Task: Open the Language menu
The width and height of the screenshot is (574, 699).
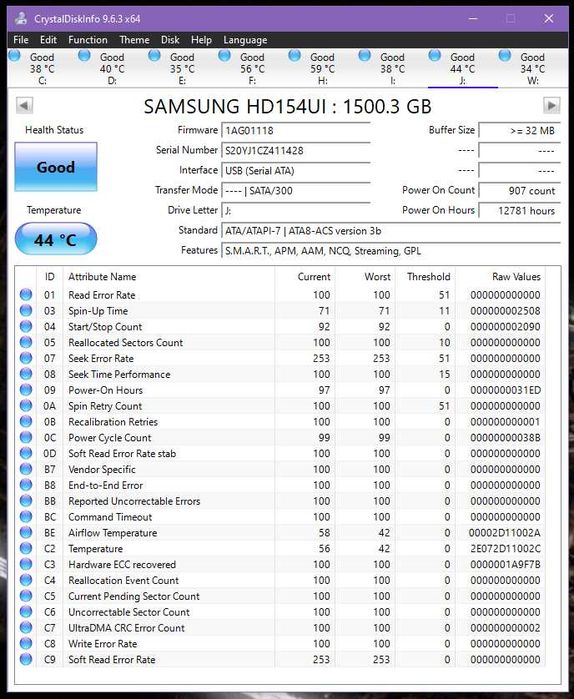Action: point(245,40)
